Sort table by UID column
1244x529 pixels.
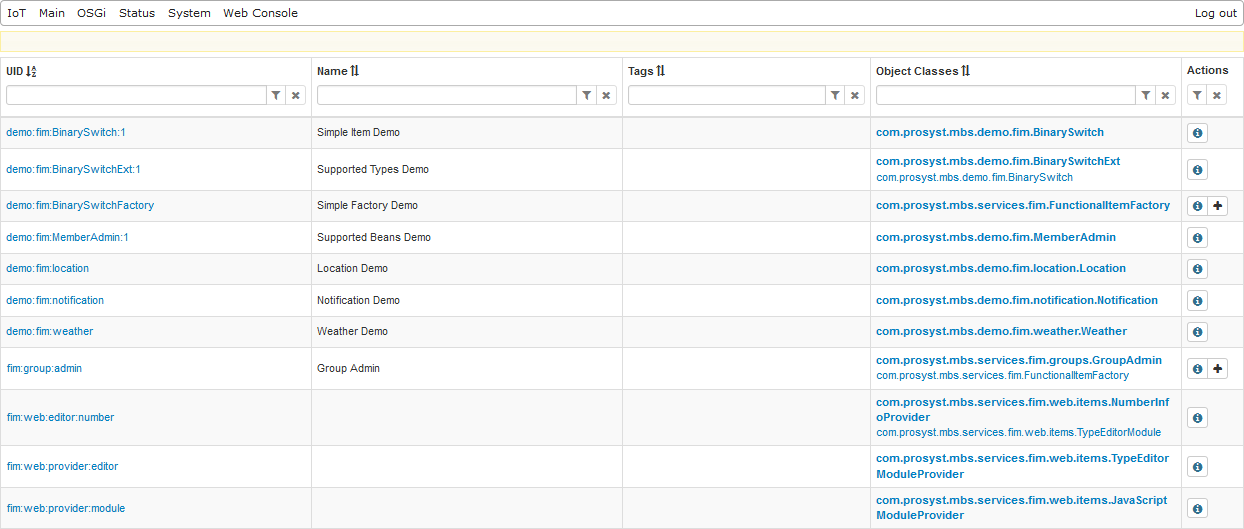pos(21,71)
